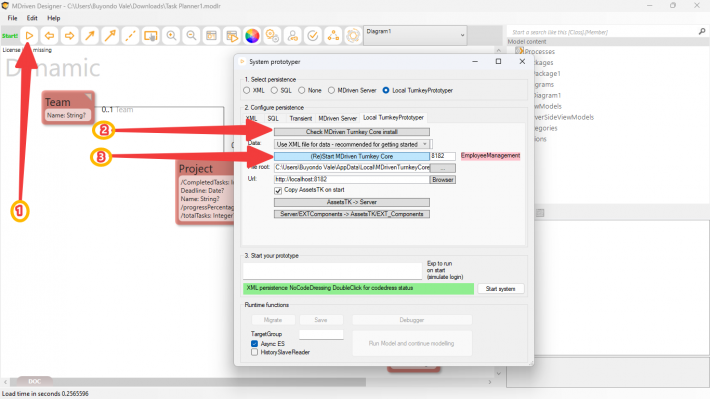Viewport: 710px width, 399px height.
Task: Select the dashed line link tool
Action: click(130, 35)
